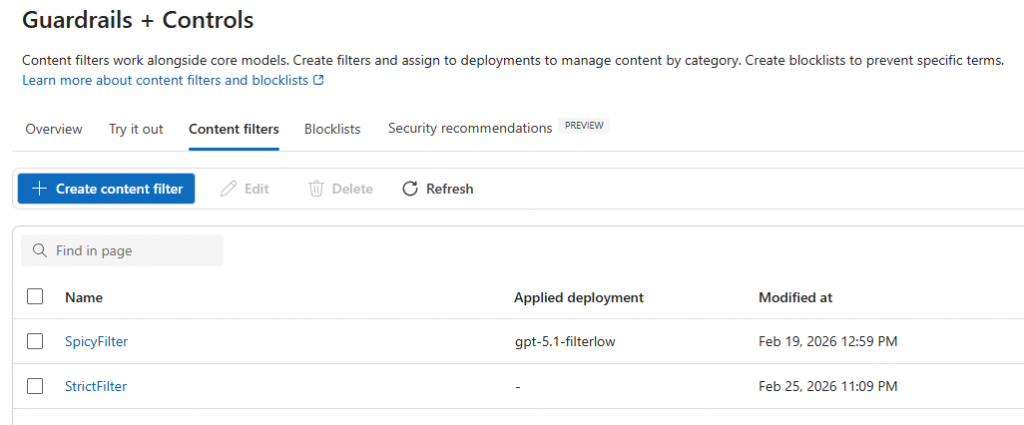Viewport: 1024px width, 425px height.
Task: Sort by the Modified at column header
Action: (x=795, y=298)
